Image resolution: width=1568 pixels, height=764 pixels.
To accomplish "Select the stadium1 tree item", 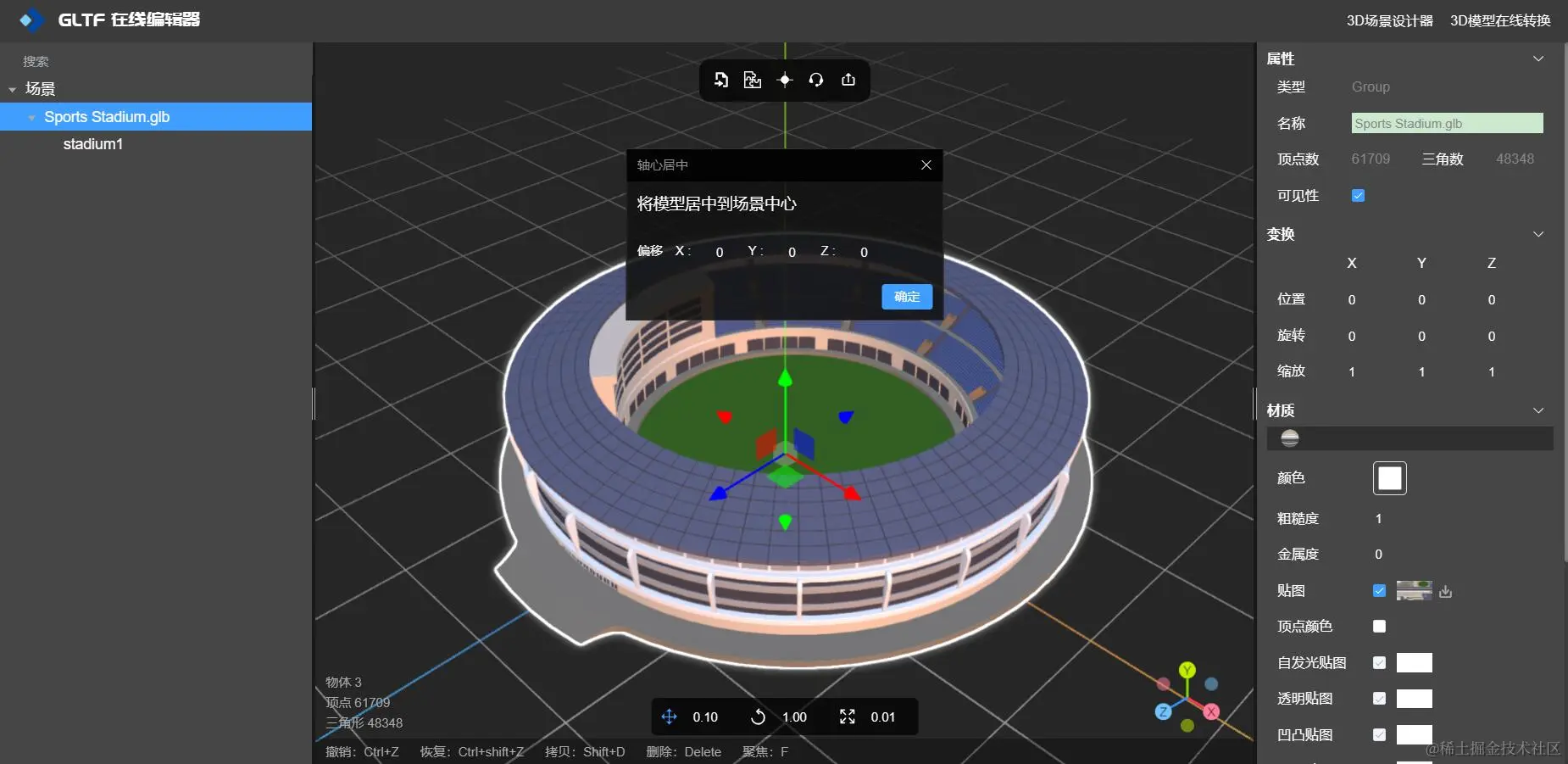I will point(93,144).
